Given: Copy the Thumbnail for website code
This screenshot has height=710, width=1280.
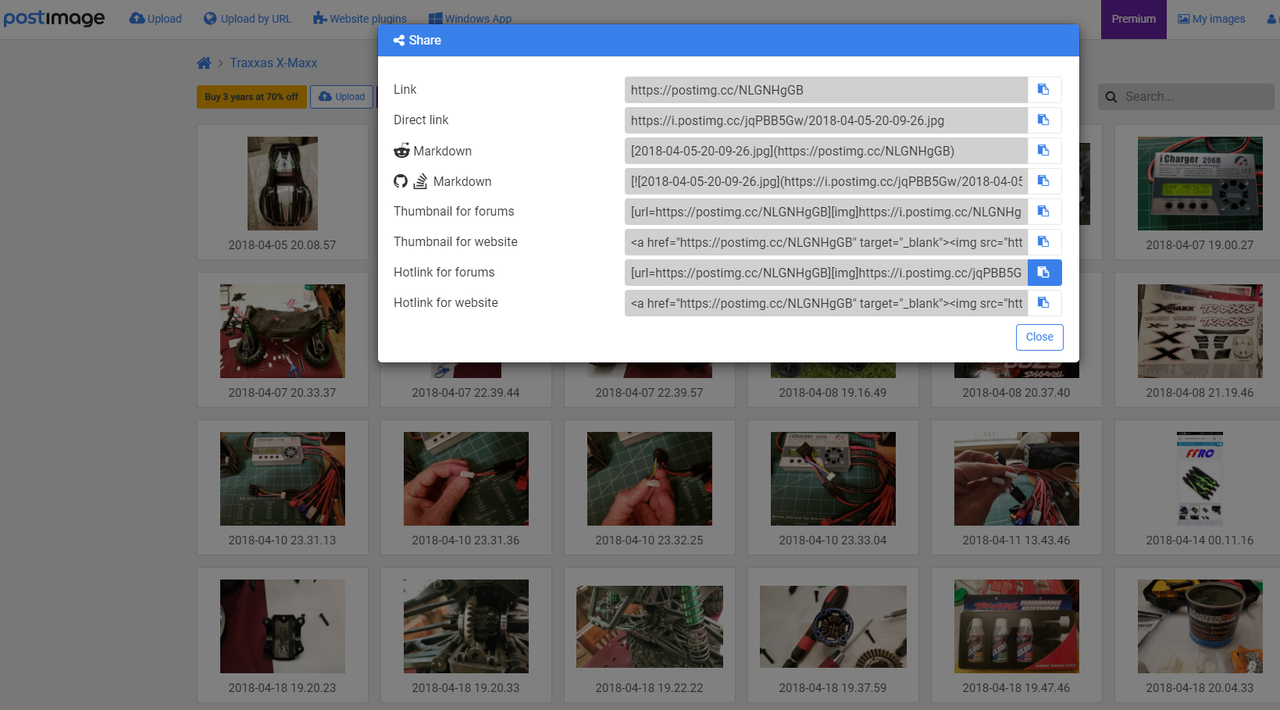Looking at the screenshot, I should tap(1044, 242).
